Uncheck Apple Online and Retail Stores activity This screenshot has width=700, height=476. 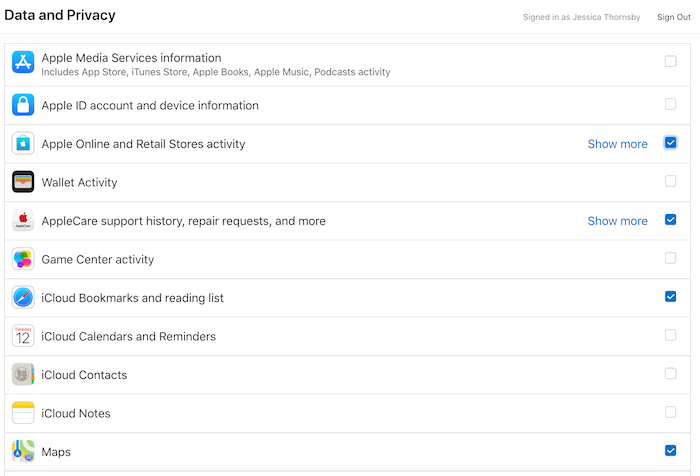pyautogui.click(x=670, y=143)
